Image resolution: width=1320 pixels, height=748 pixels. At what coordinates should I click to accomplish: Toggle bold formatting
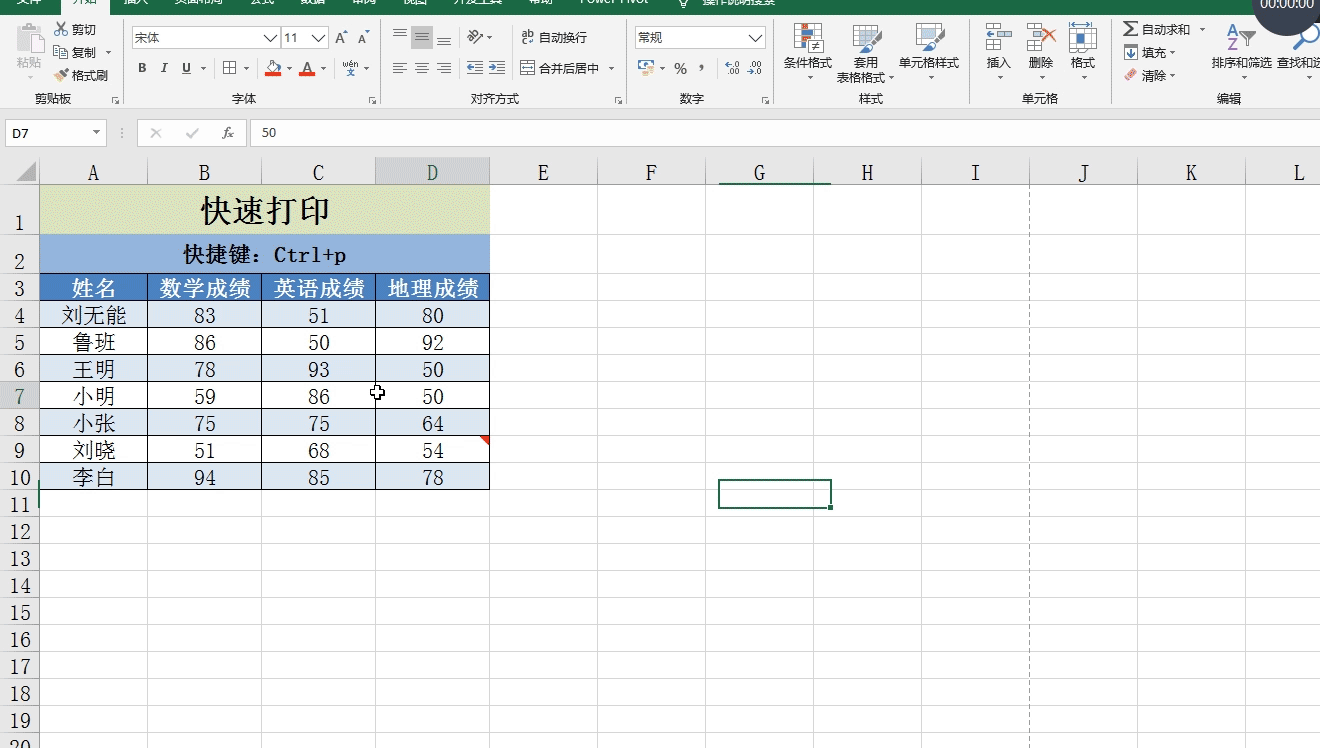coord(142,68)
